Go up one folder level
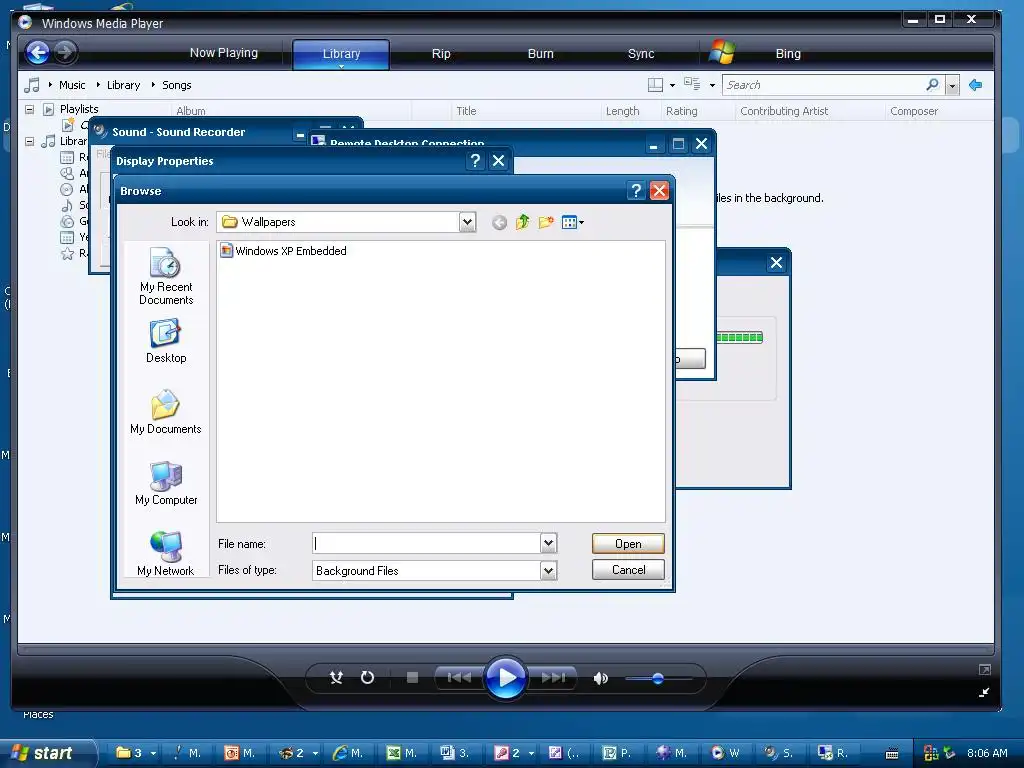 522,222
